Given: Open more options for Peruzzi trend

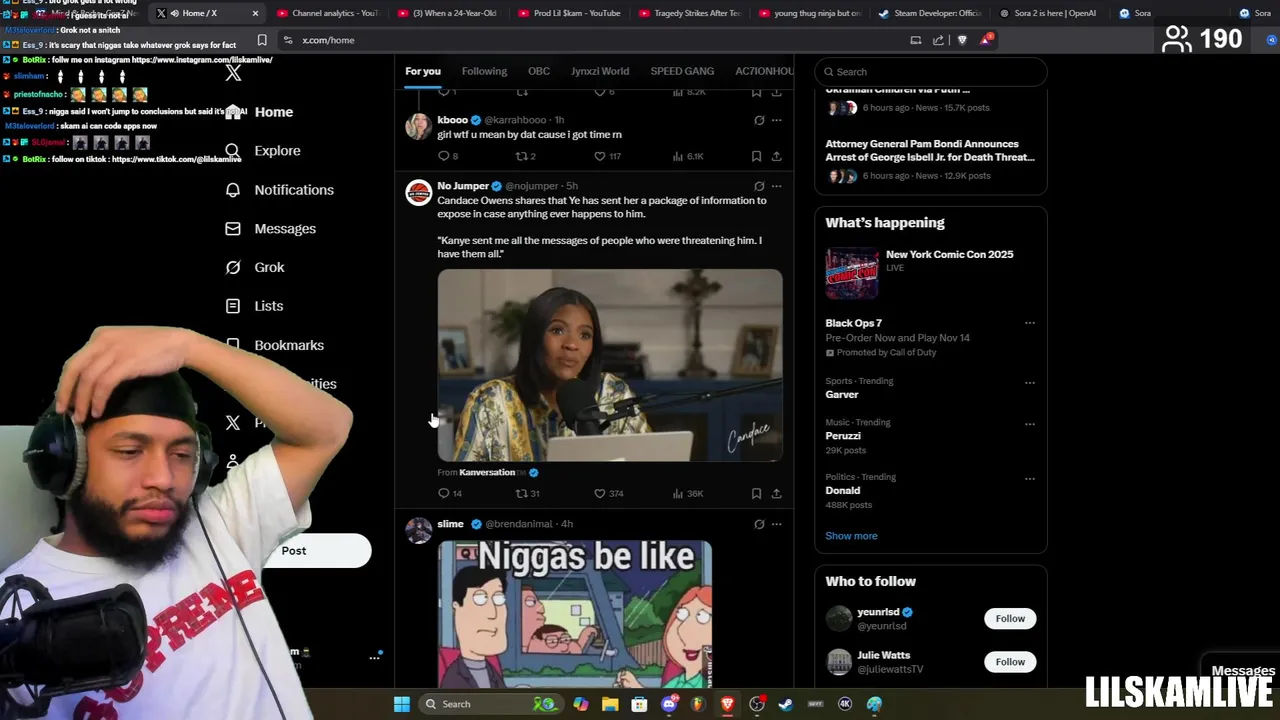Looking at the screenshot, I should click(x=1029, y=423).
